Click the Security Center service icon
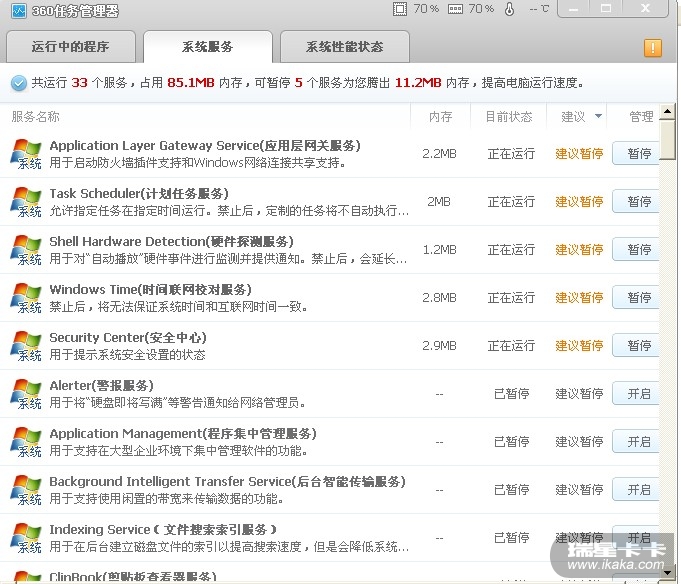 click(x=26, y=346)
